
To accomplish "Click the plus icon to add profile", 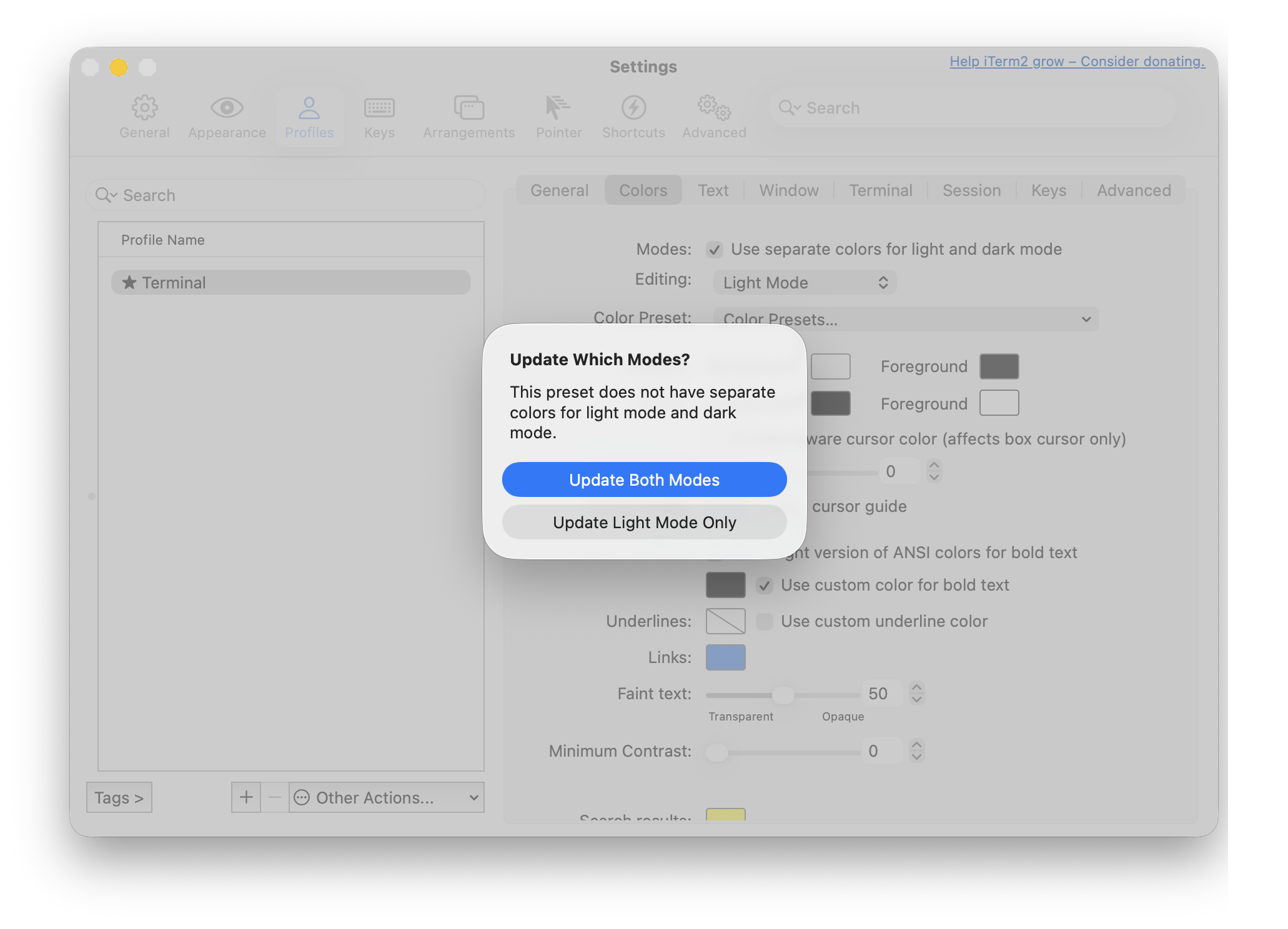I will point(246,797).
